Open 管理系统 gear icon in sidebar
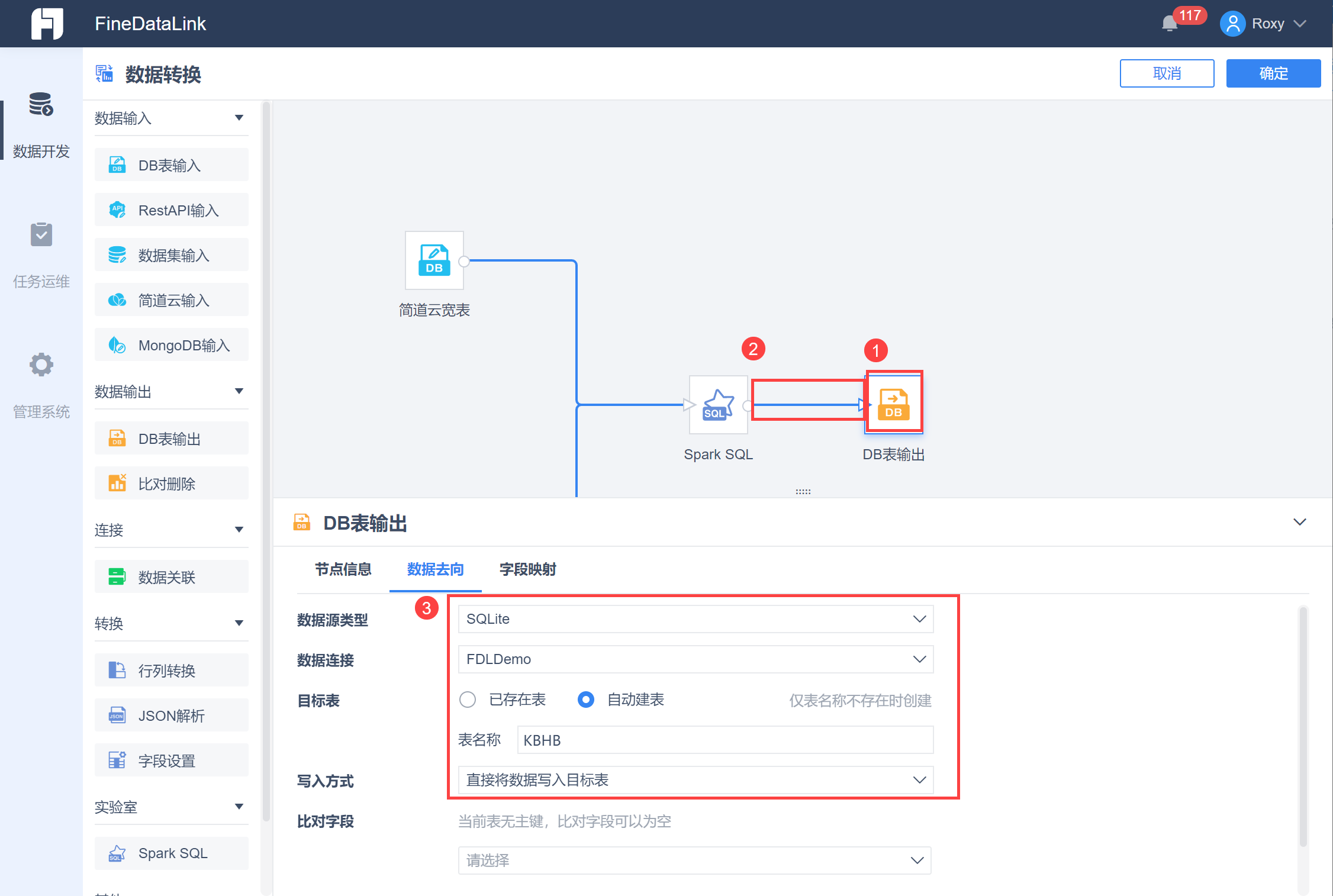This screenshot has height=896, width=1333. coord(41,365)
